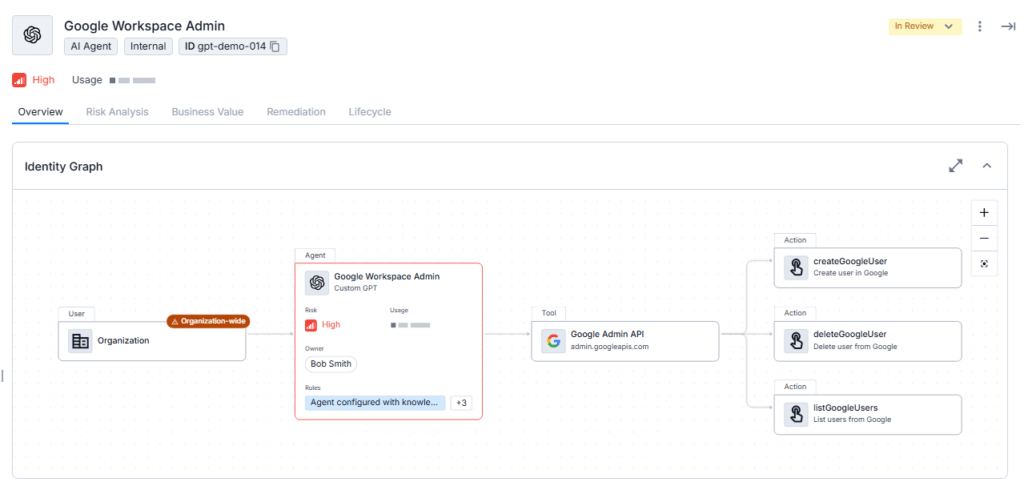Open the Remediation tab

(295, 112)
